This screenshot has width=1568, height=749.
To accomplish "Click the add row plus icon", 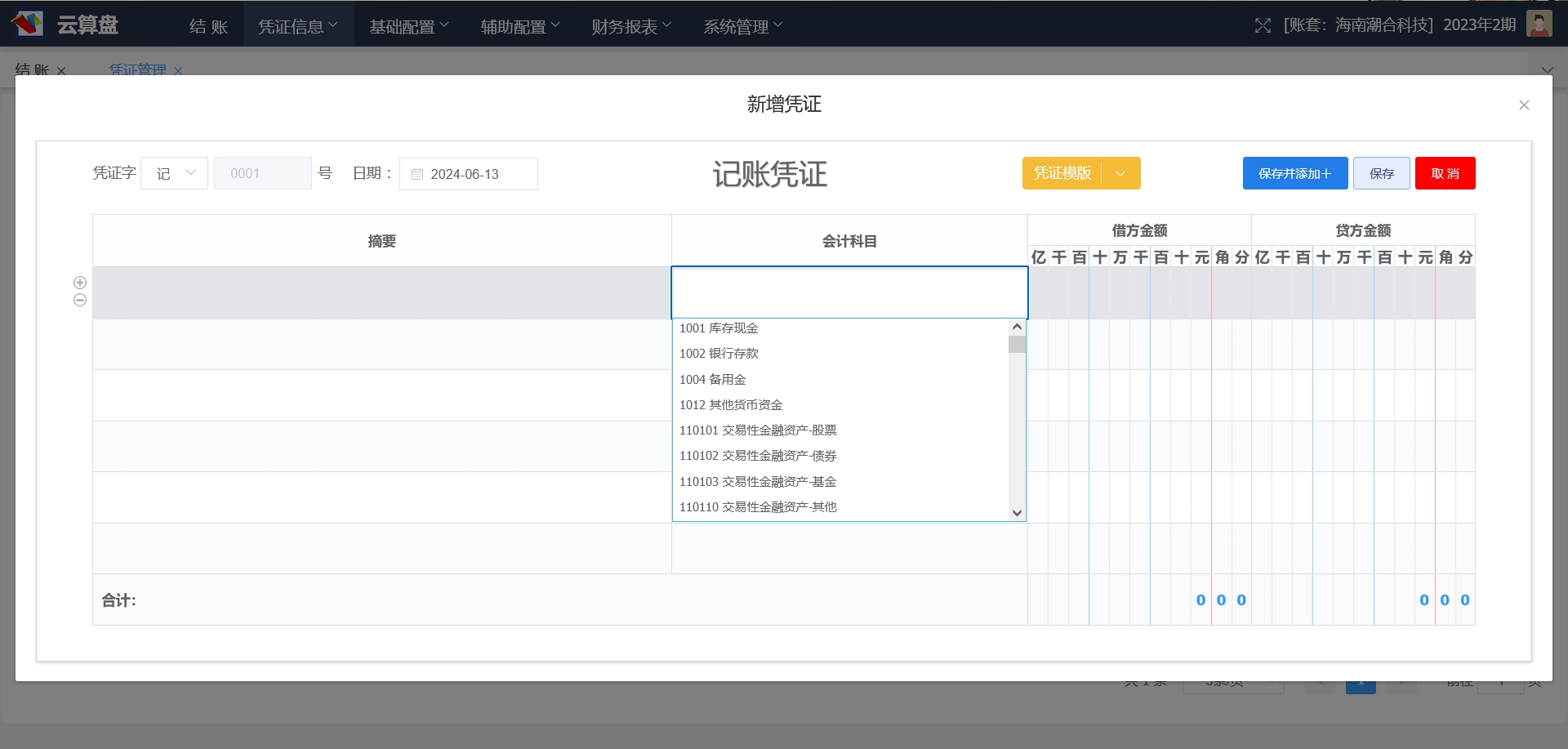I will pyautogui.click(x=80, y=283).
